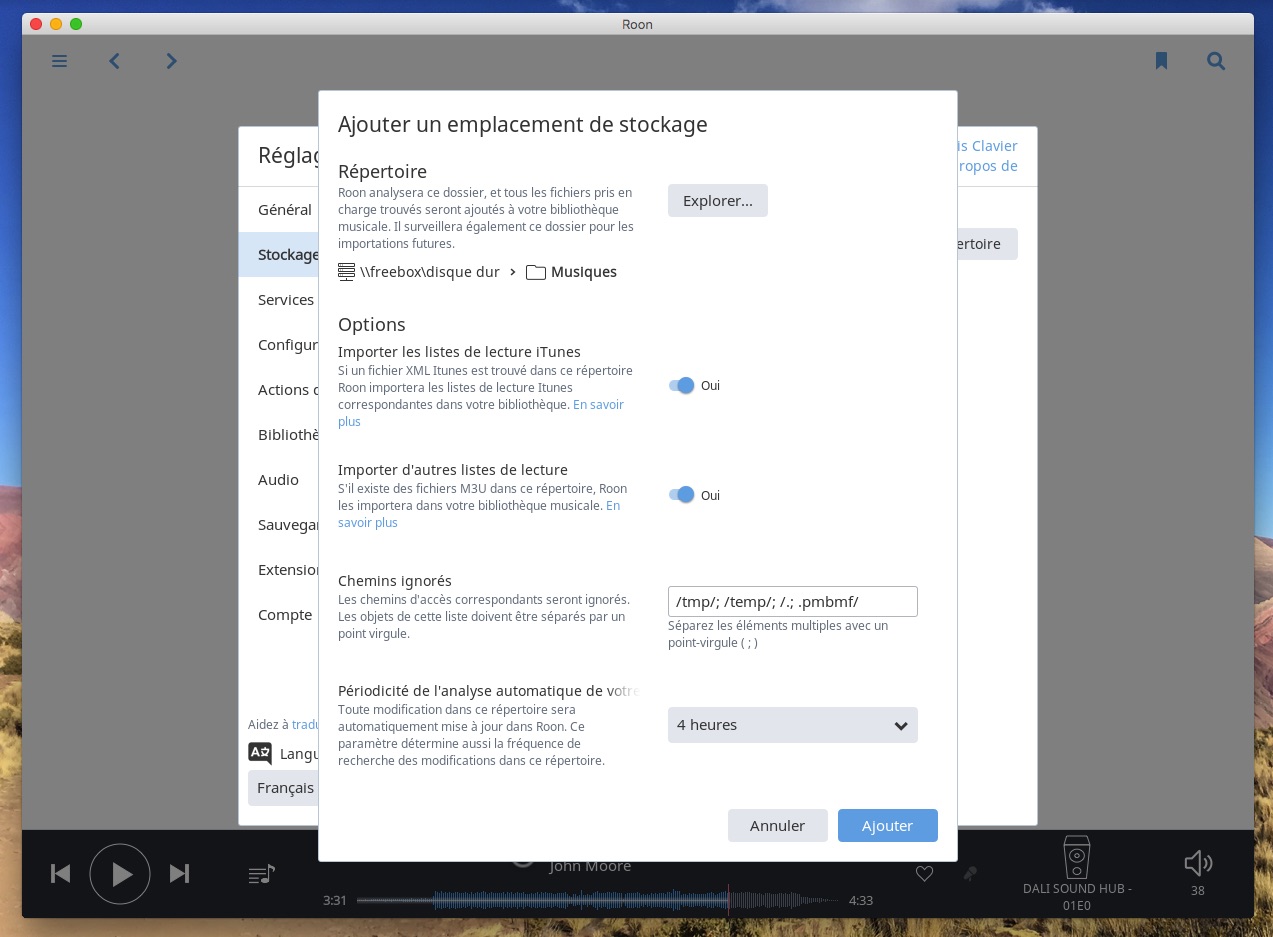Select the Audio settings tab
Viewport: 1273px width, 937px height.
point(278,480)
